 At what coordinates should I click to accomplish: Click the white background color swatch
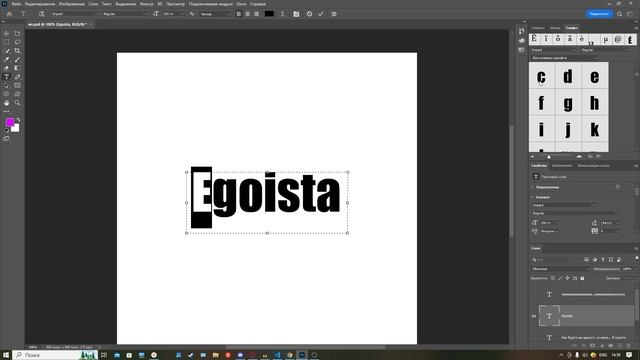pos(16,129)
